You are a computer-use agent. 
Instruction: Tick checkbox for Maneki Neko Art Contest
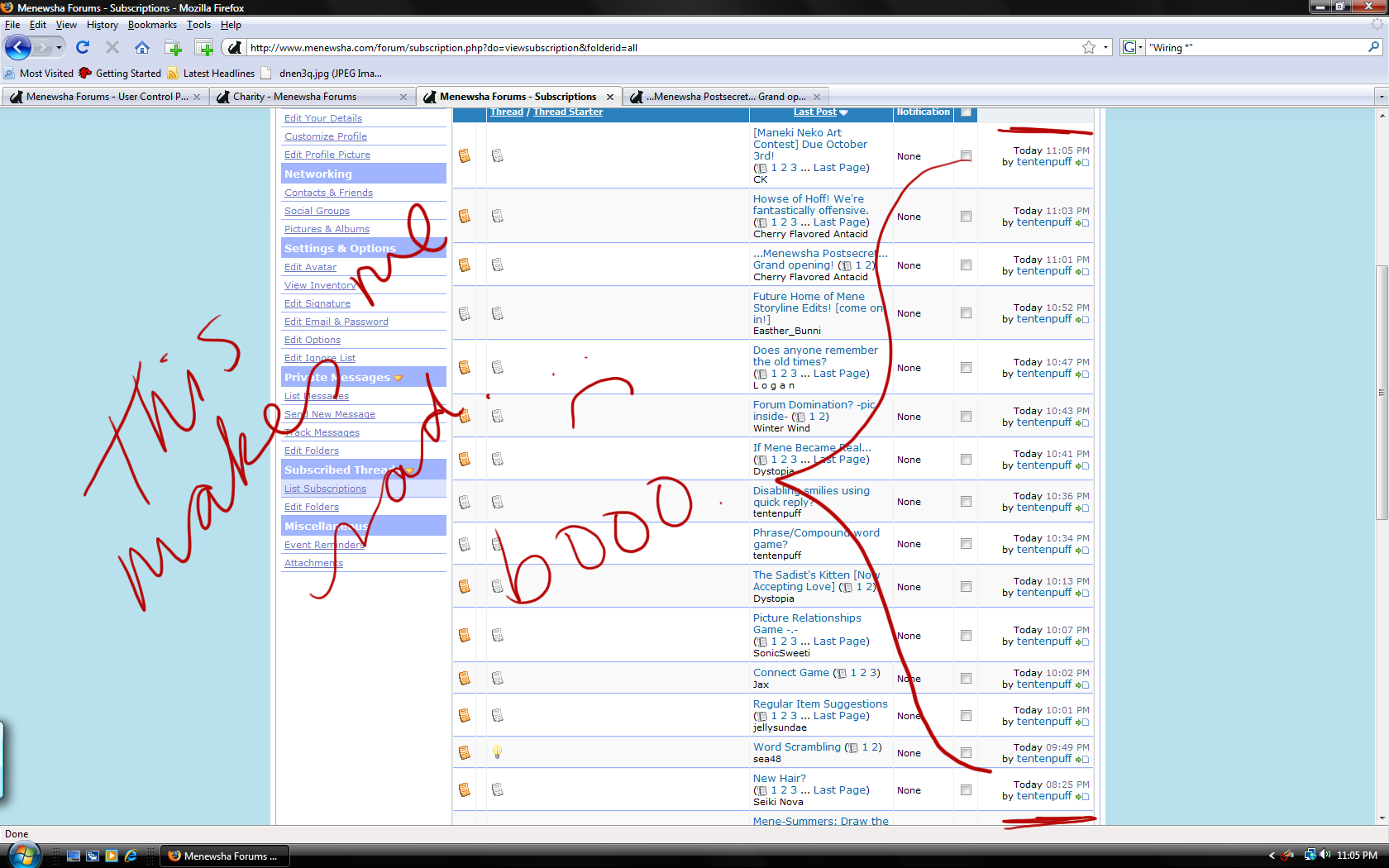pos(966,155)
